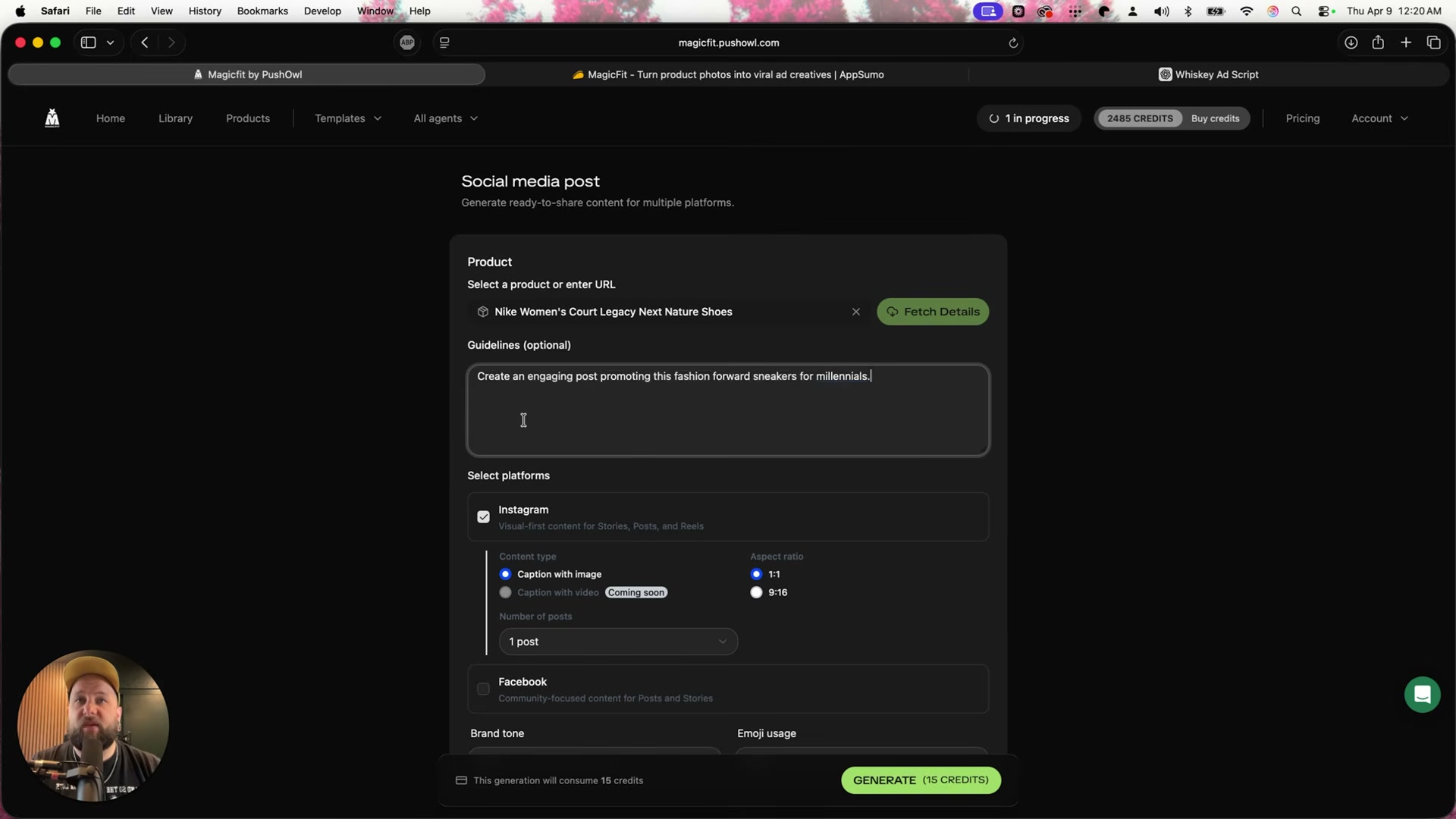
Task: Reload the magicfit.pushowl.com page
Action: (x=1014, y=42)
